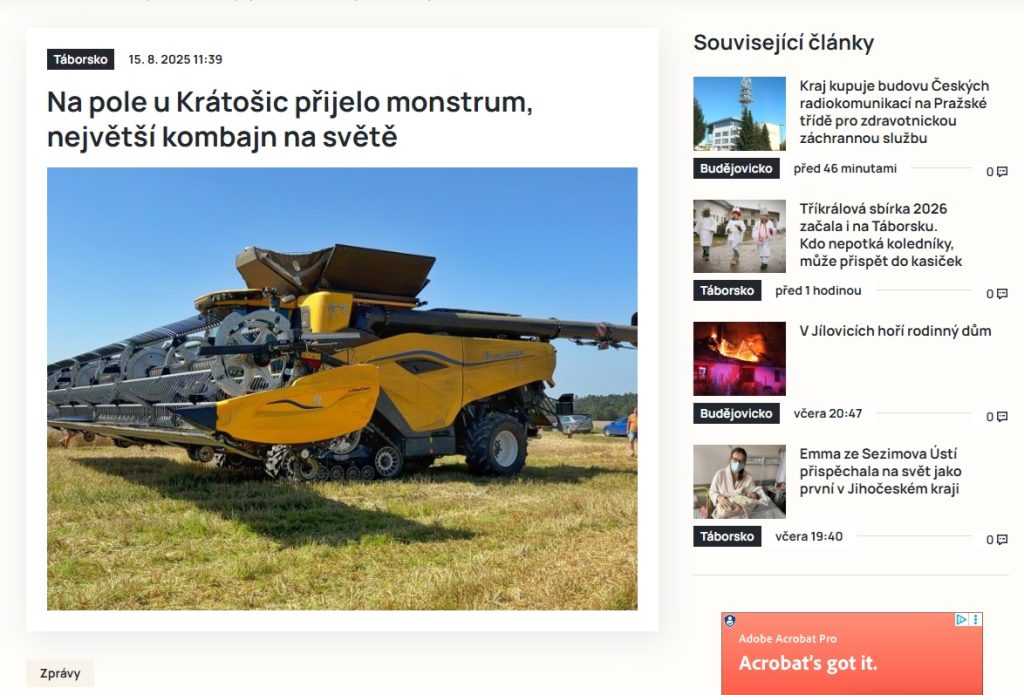Open the Táborsko category tag above headline
The width and height of the screenshot is (1024, 695).
click(x=80, y=59)
